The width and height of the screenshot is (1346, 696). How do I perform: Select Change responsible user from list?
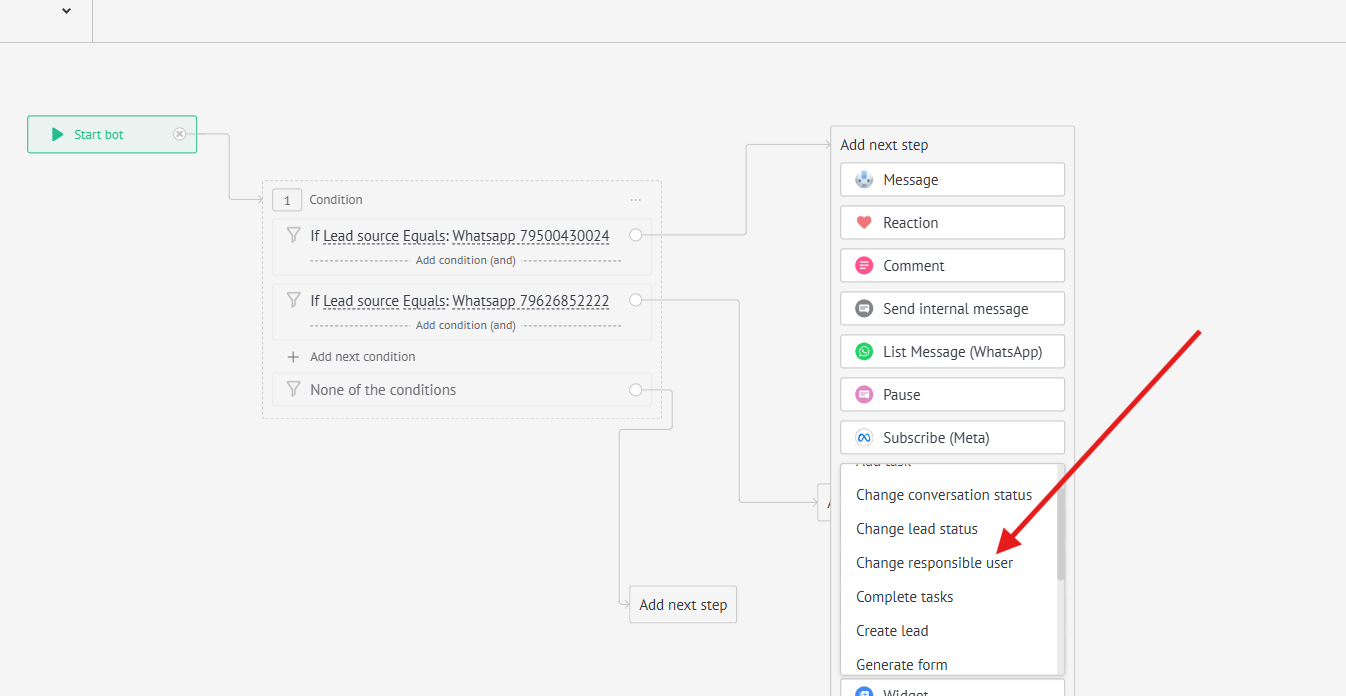(934, 563)
